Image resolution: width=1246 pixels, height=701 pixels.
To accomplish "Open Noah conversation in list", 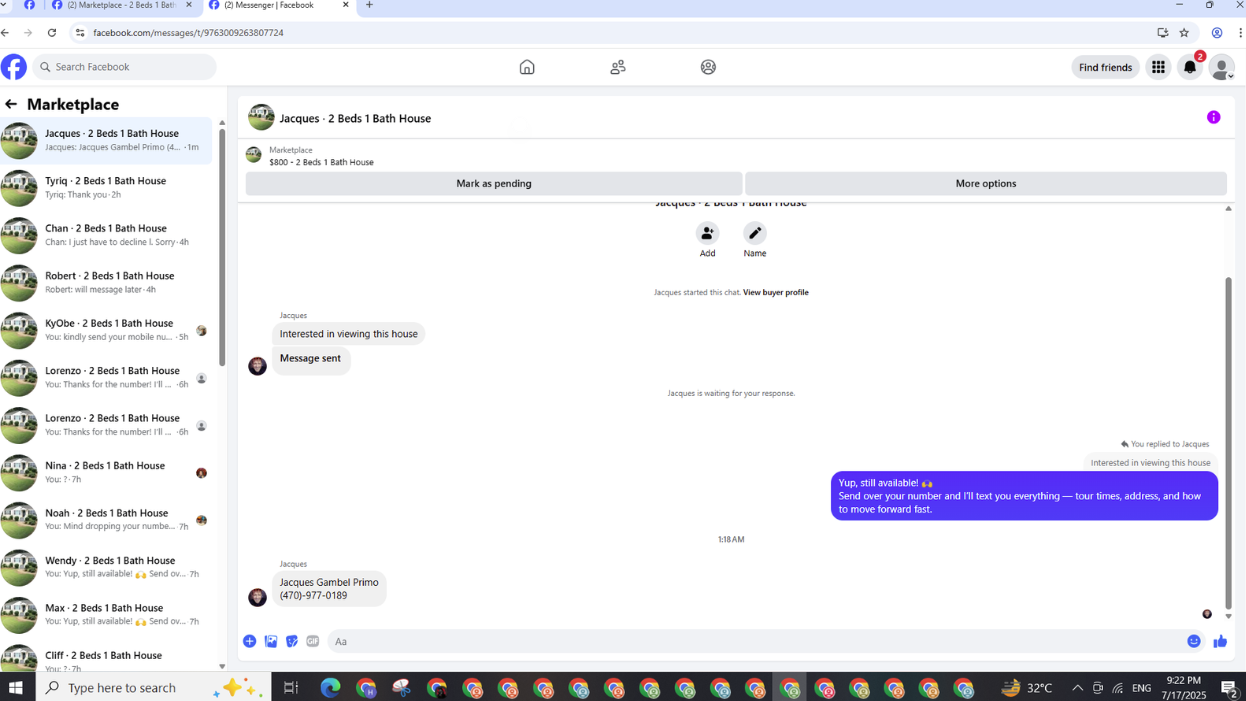I will click(106, 520).
